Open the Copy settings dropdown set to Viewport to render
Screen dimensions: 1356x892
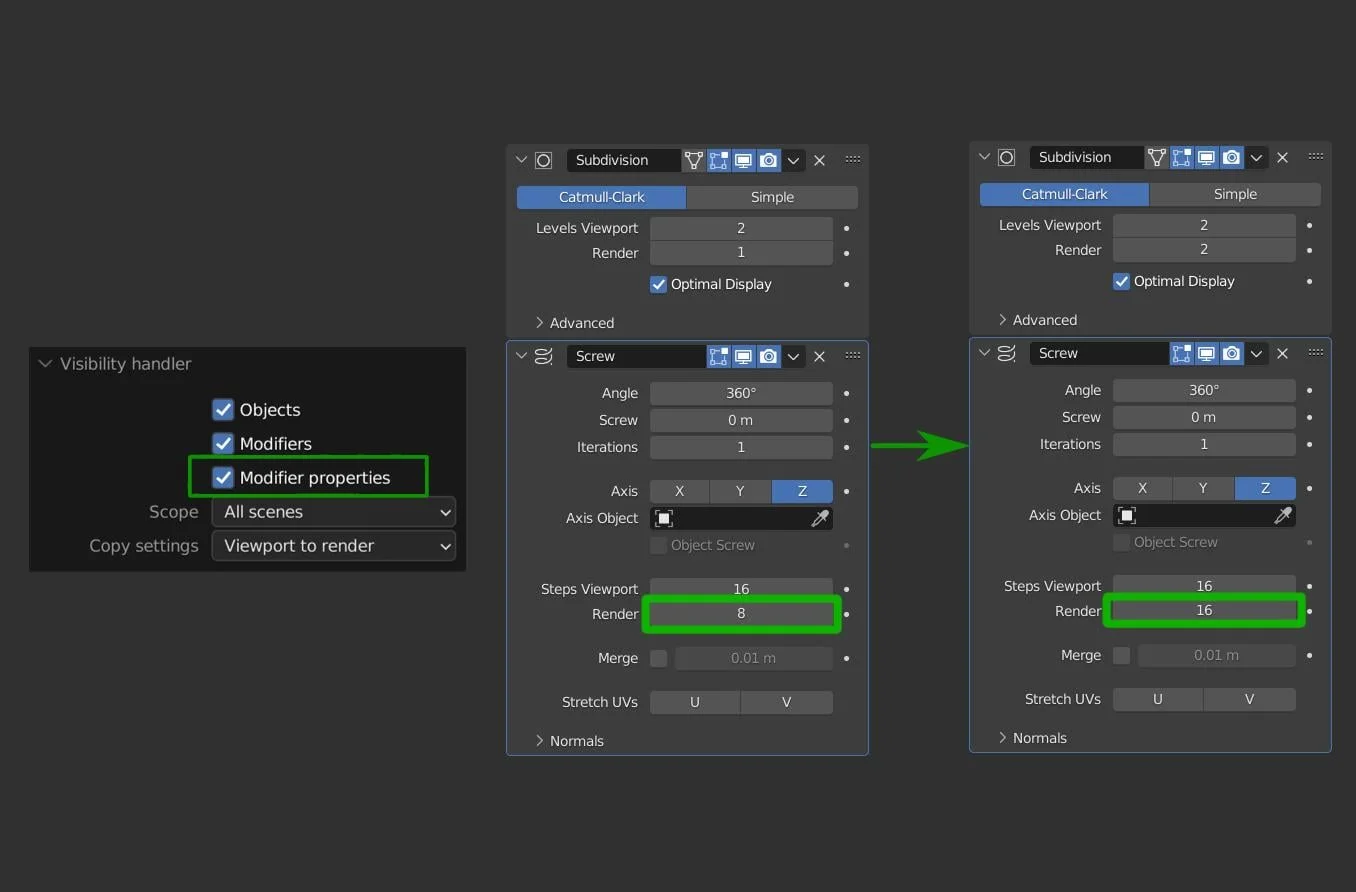(334, 546)
